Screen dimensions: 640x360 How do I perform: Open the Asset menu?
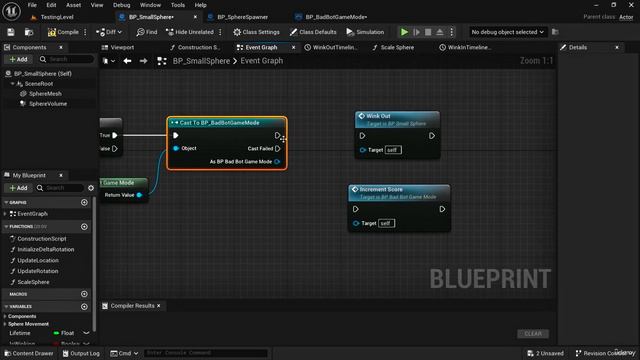73,5
